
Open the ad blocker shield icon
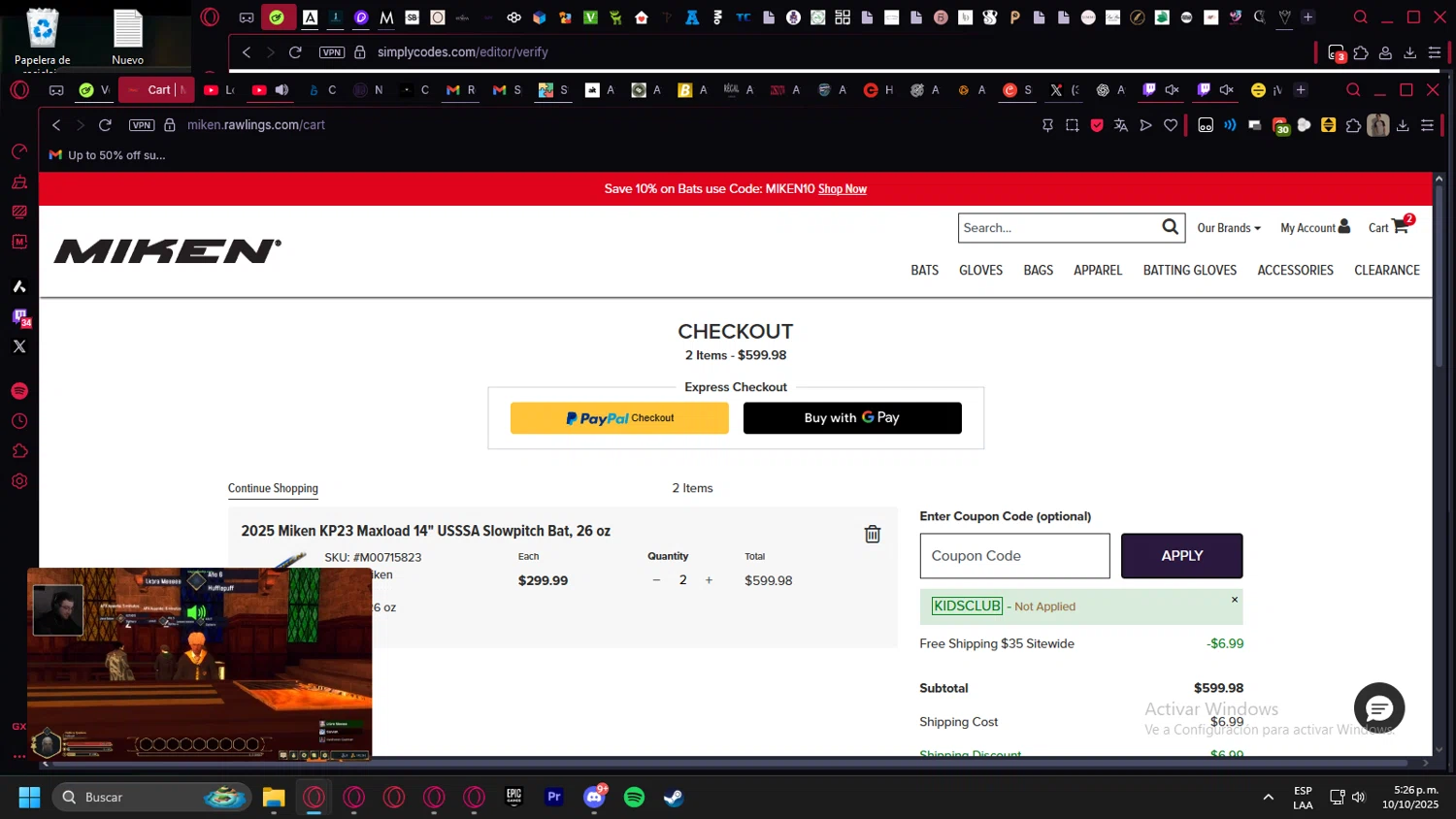pyautogui.click(x=1097, y=125)
